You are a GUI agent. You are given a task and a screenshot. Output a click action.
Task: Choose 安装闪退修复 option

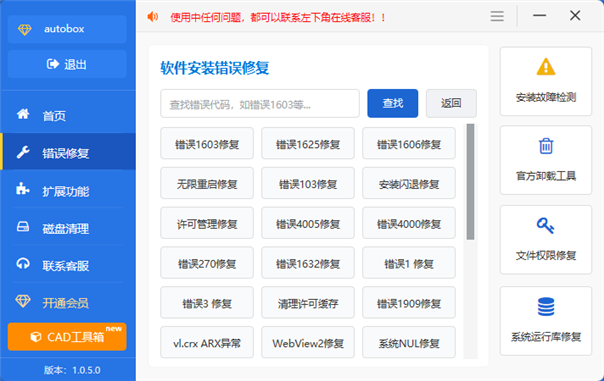click(409, 183)
